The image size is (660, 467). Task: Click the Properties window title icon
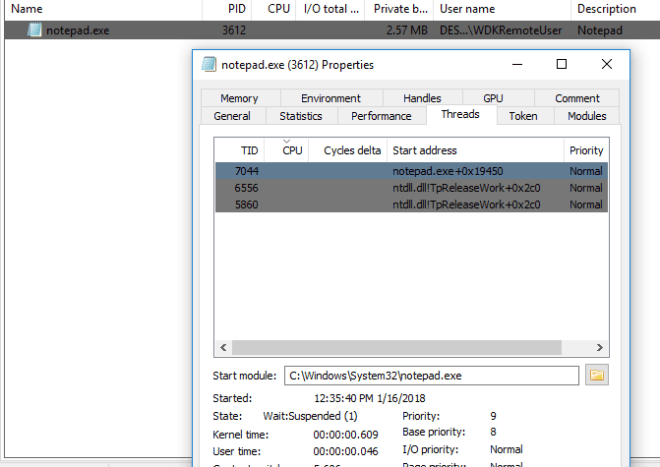(209, 64)
